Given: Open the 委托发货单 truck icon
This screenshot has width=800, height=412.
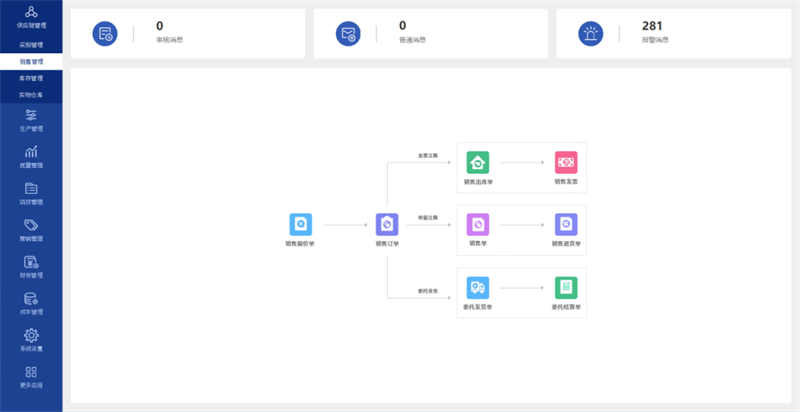Looking at the screenshot, I should (478, 288).
